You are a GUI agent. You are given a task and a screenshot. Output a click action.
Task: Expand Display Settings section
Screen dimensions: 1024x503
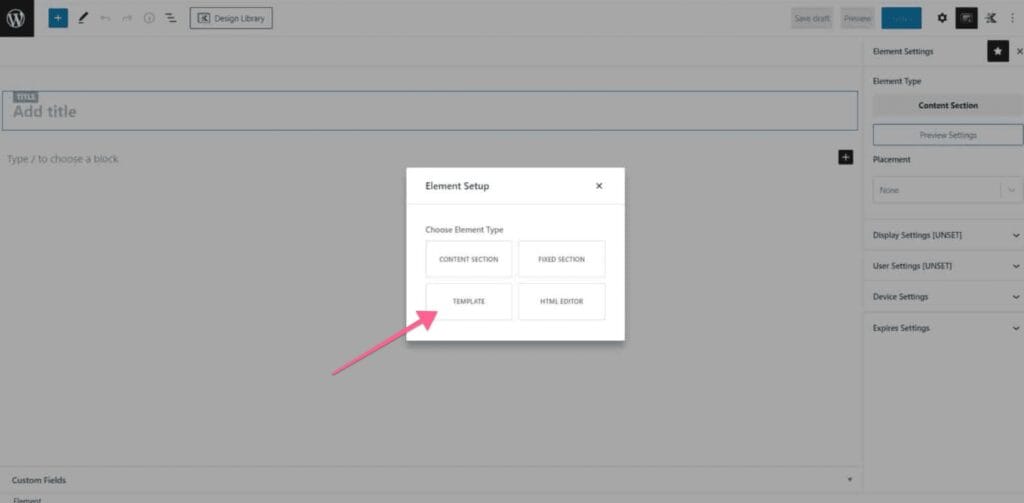pyautogui.click(x=946, y=235)
